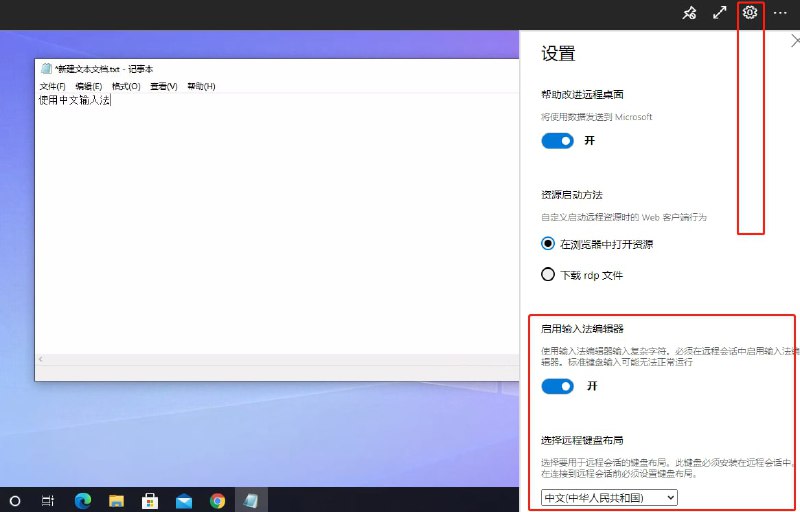Image resolution: width=800 pixels, height=512 pixels.
Task: Open Notepad 编辑(E) menu
Action: tap(89, 86)
